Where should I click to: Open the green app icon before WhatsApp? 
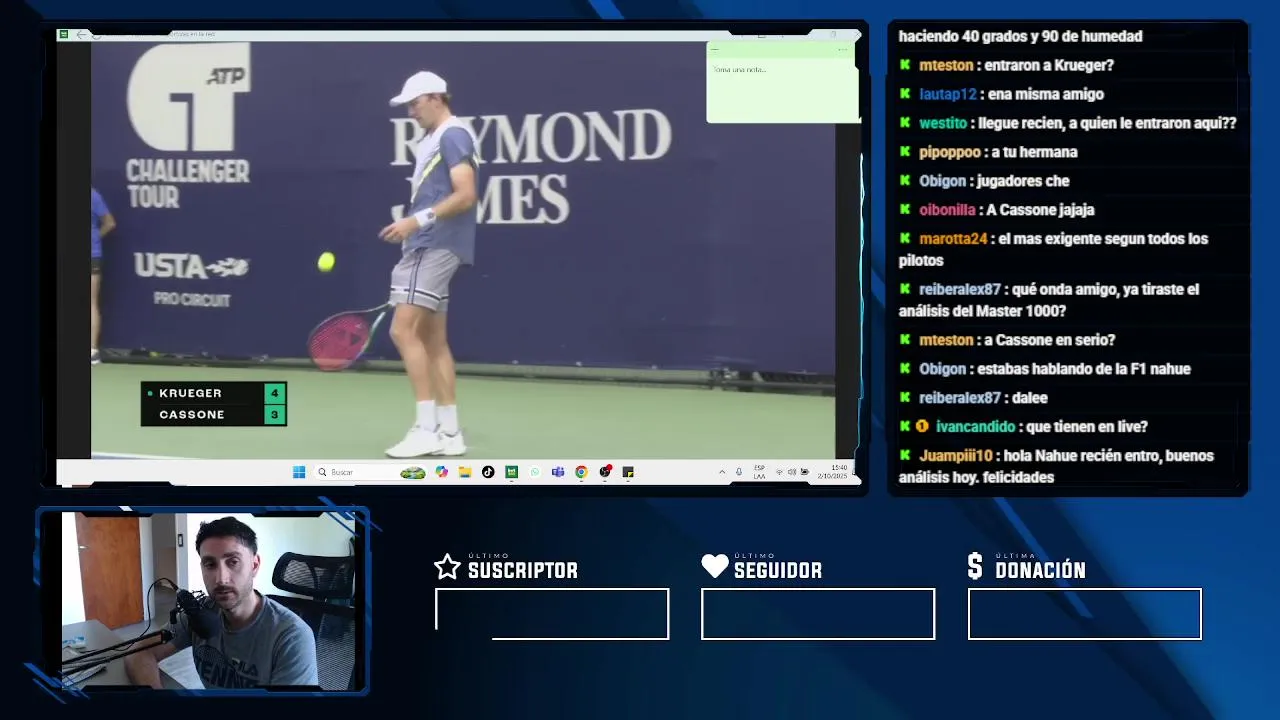coord(511,472)
